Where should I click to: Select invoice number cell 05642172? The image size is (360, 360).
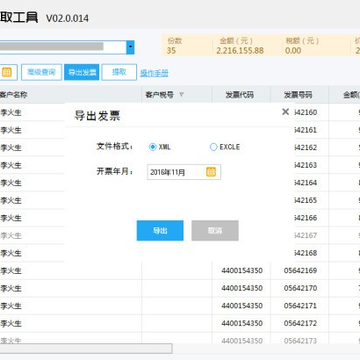[x=300, y=323]
